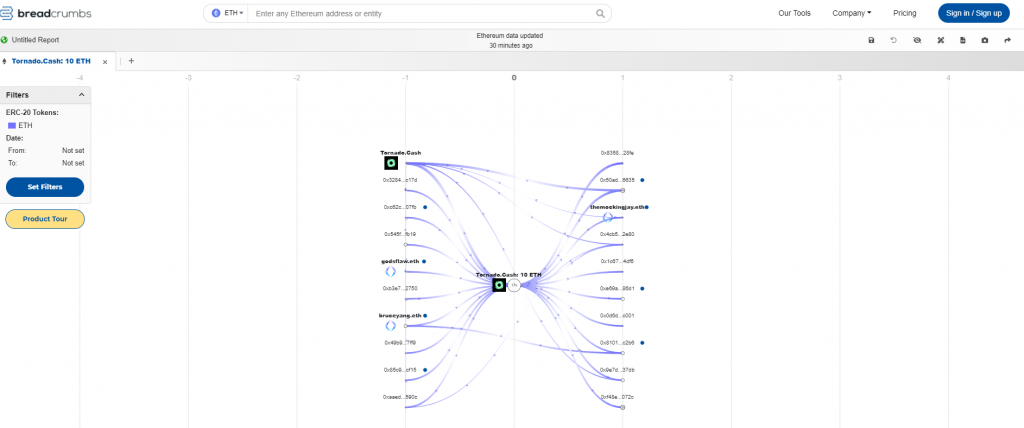This screenshot has height=428, width=1024.
Task: Select address node 0x49b9...7ff9
Action: (x=400, y=342)
